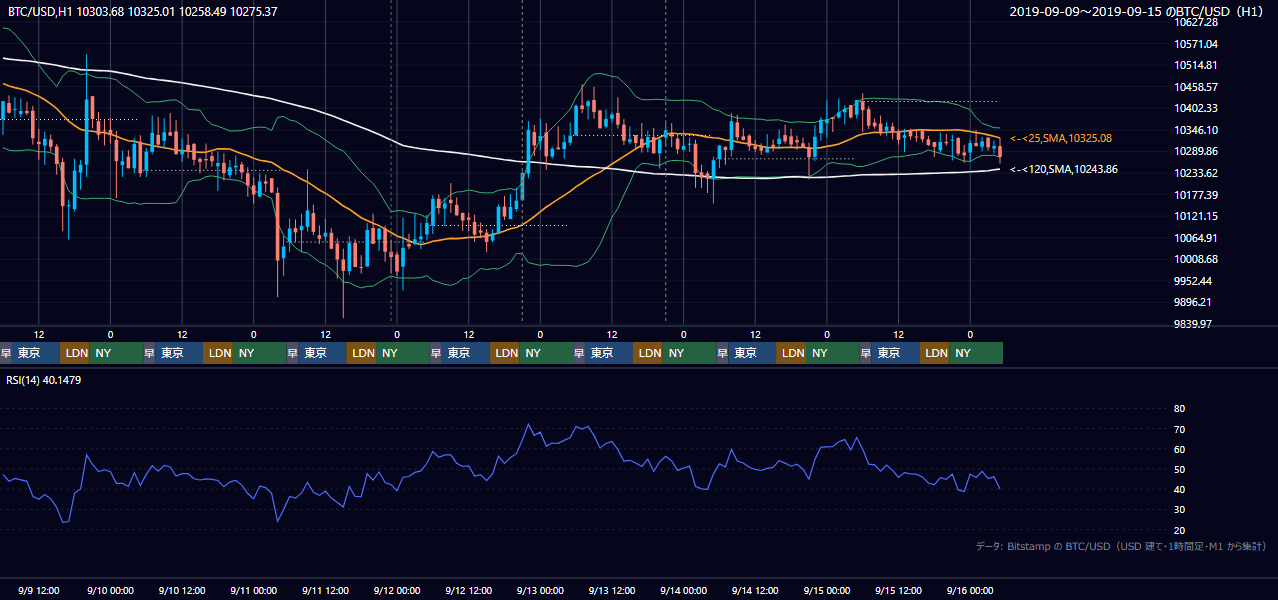
Task: Select the 9/11 12:00 date label
Action: (325, 591)
